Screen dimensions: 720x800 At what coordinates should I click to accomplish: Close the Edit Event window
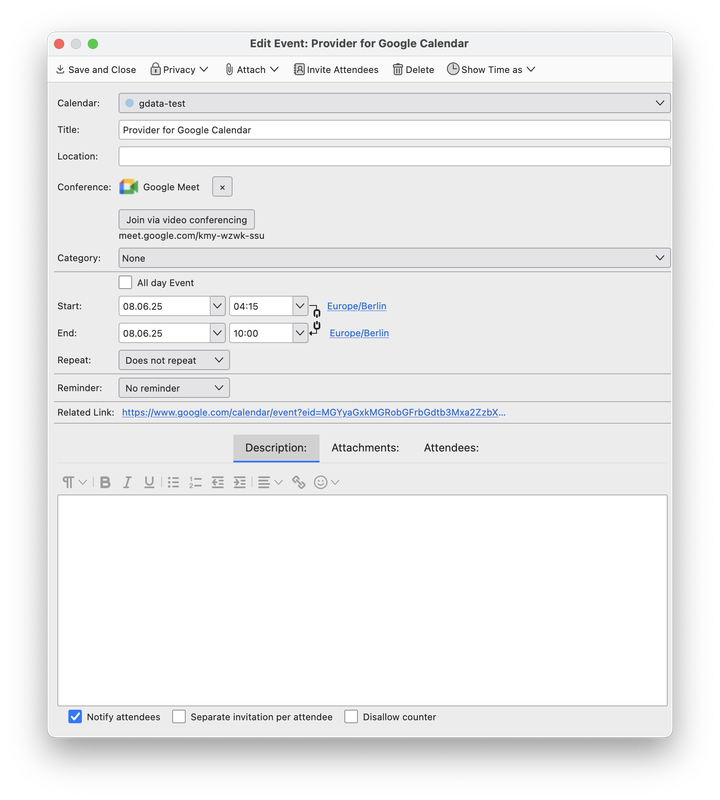(59, 44)
